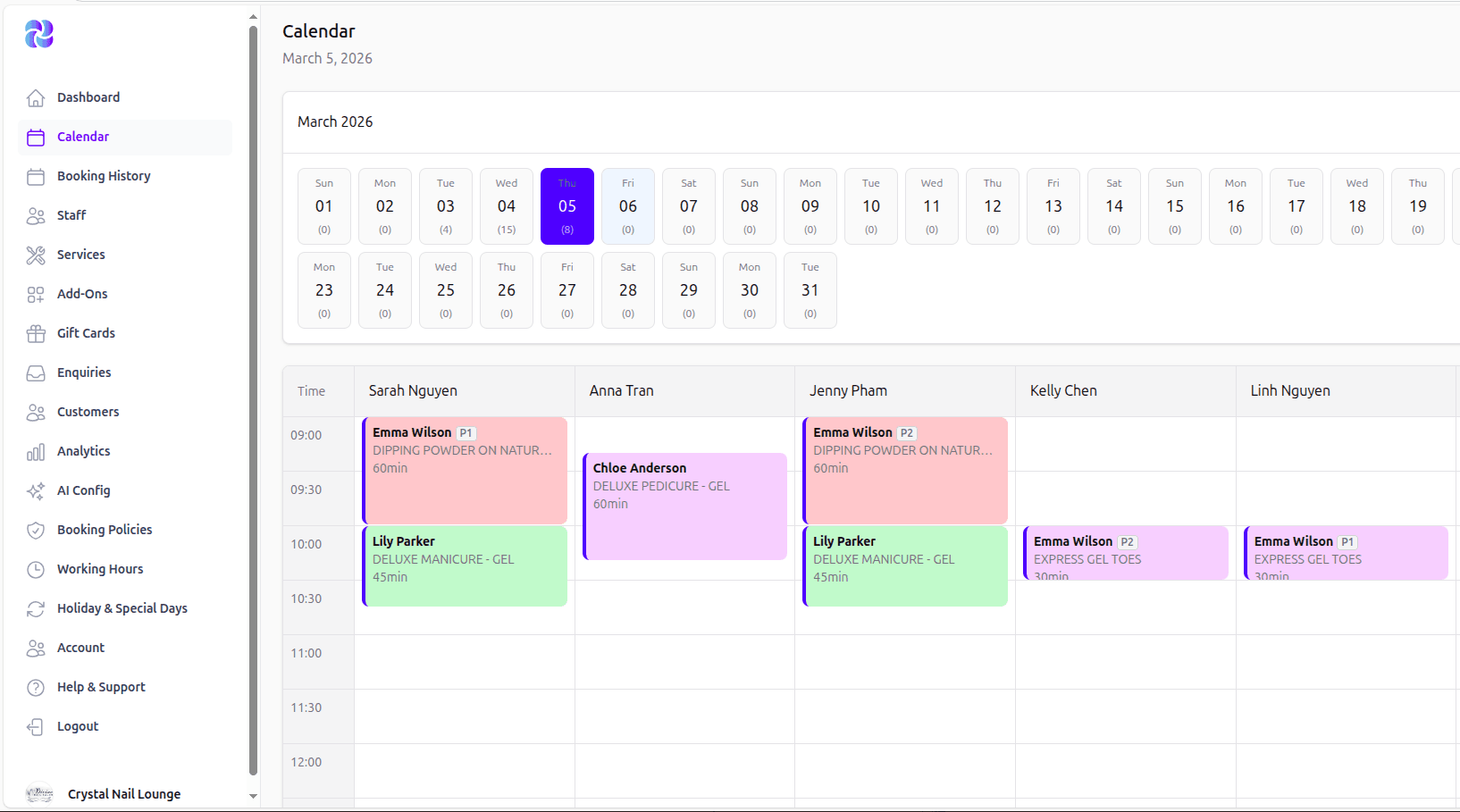The width and height of the screenshot is (1460, 812).
Task: Select Friday 06 in the date strip
Action: click(628, 206)
